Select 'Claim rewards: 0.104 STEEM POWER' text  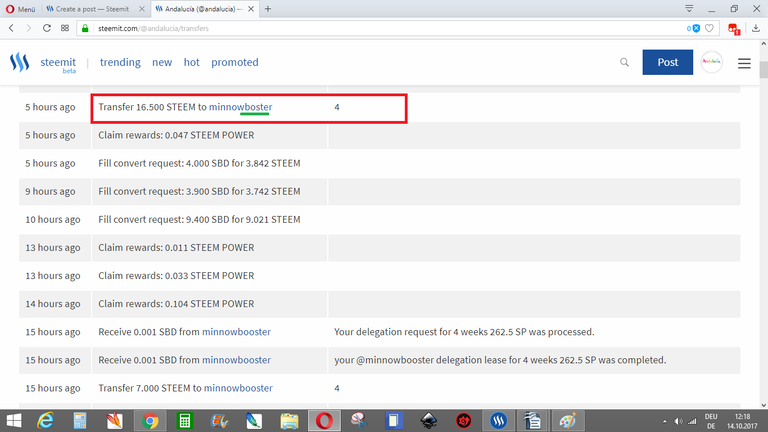click(176, 304)
